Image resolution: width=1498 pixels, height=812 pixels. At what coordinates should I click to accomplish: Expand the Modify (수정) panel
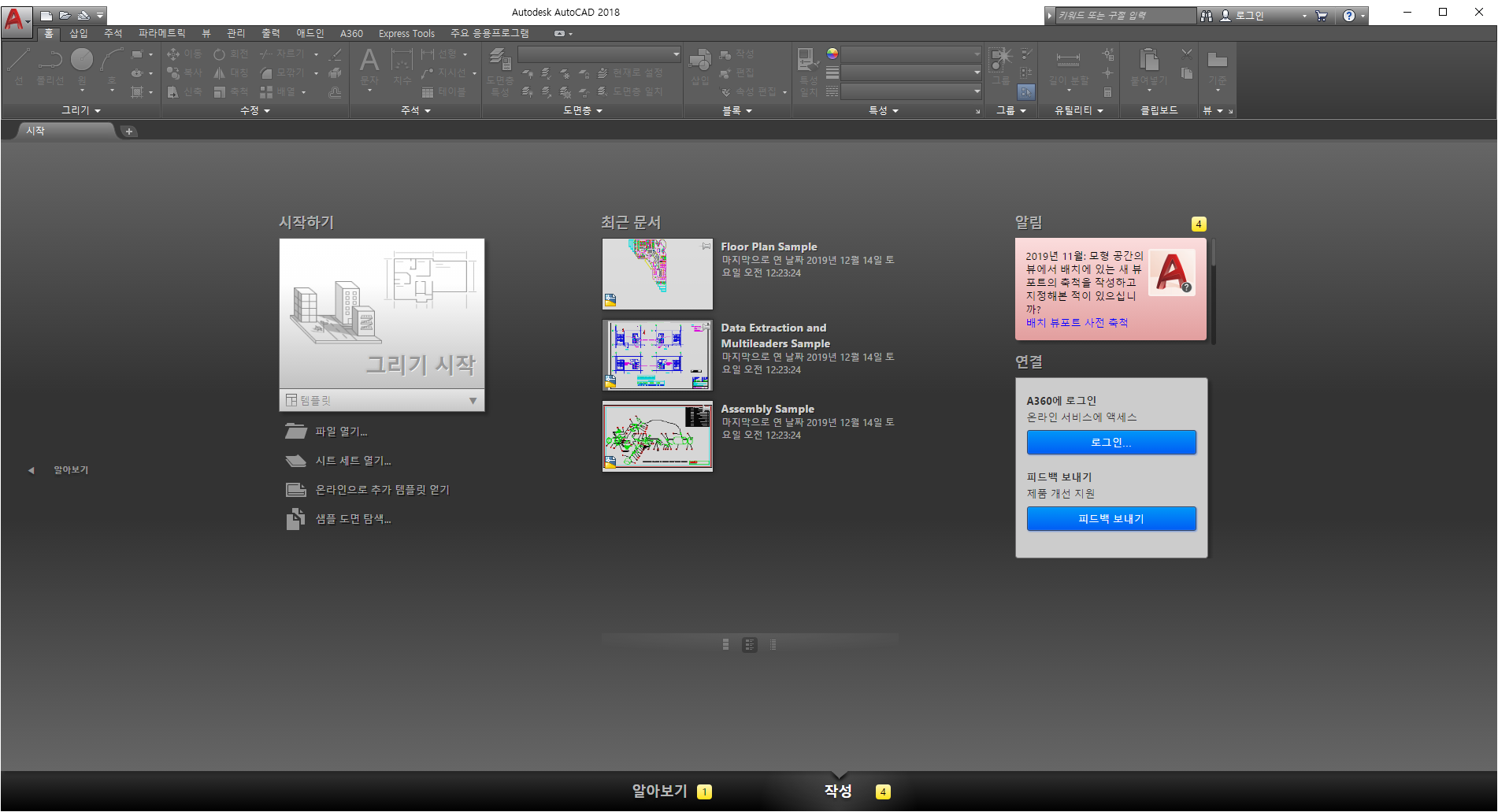tap(255, 110)
